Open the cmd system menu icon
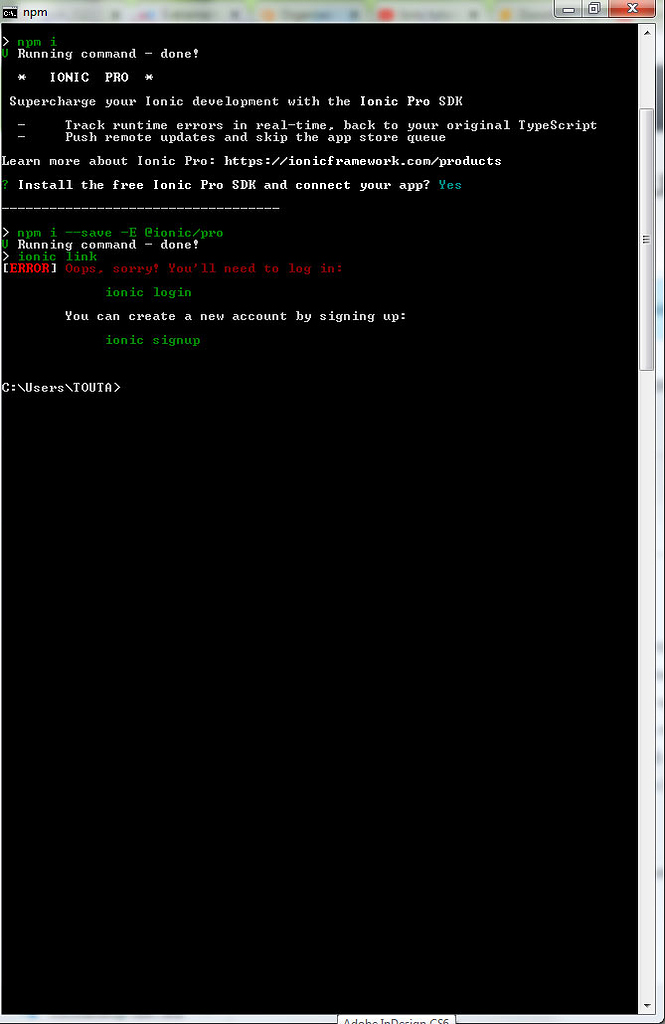 pyautogui.click(x=10, y=12)
